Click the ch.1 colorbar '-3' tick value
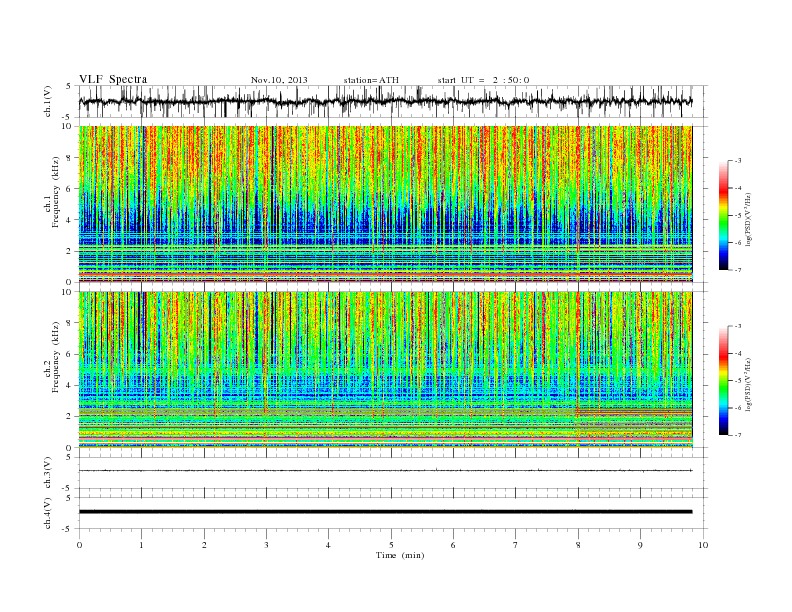 click(738, 161)
